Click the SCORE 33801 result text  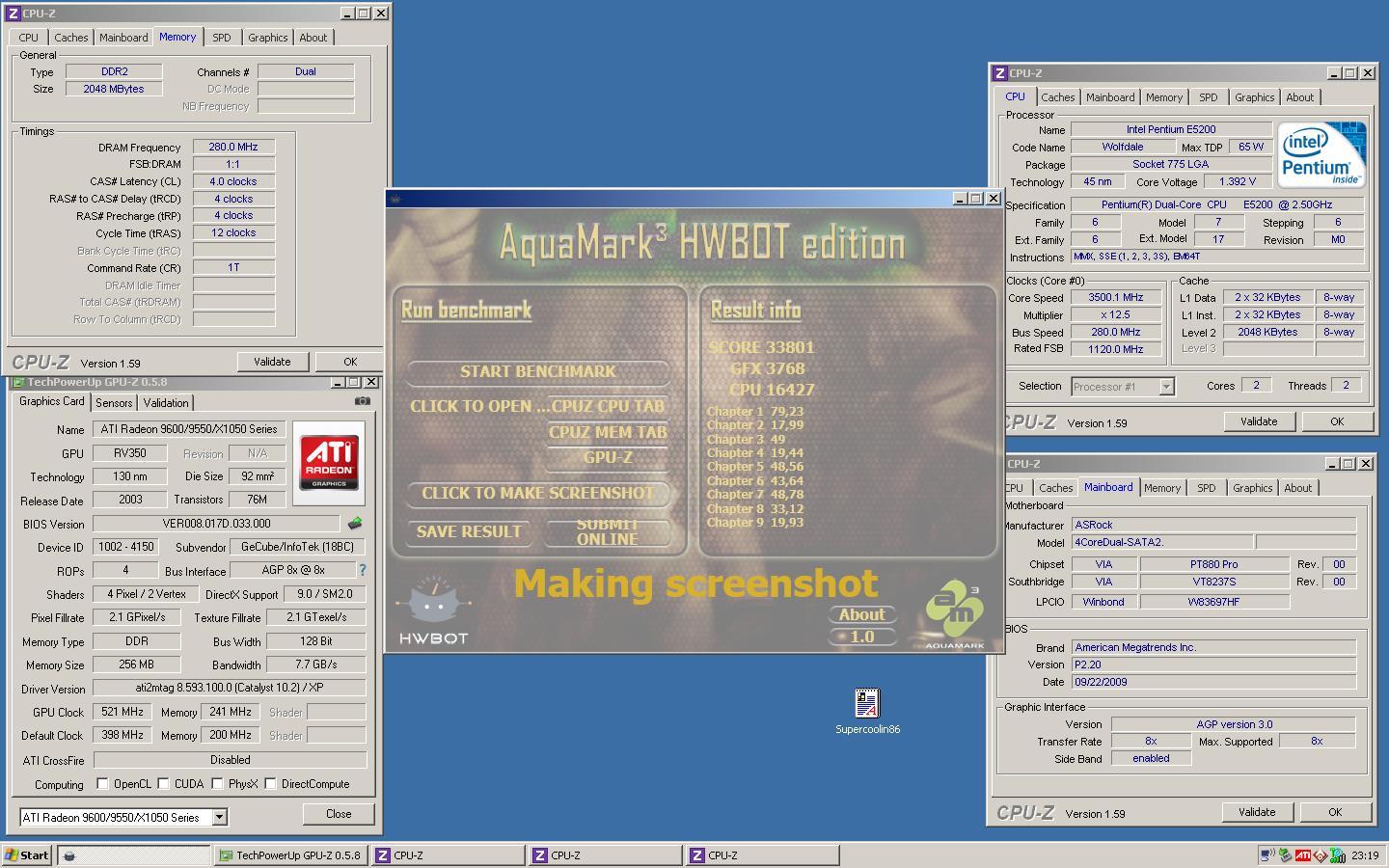(761, 347)
